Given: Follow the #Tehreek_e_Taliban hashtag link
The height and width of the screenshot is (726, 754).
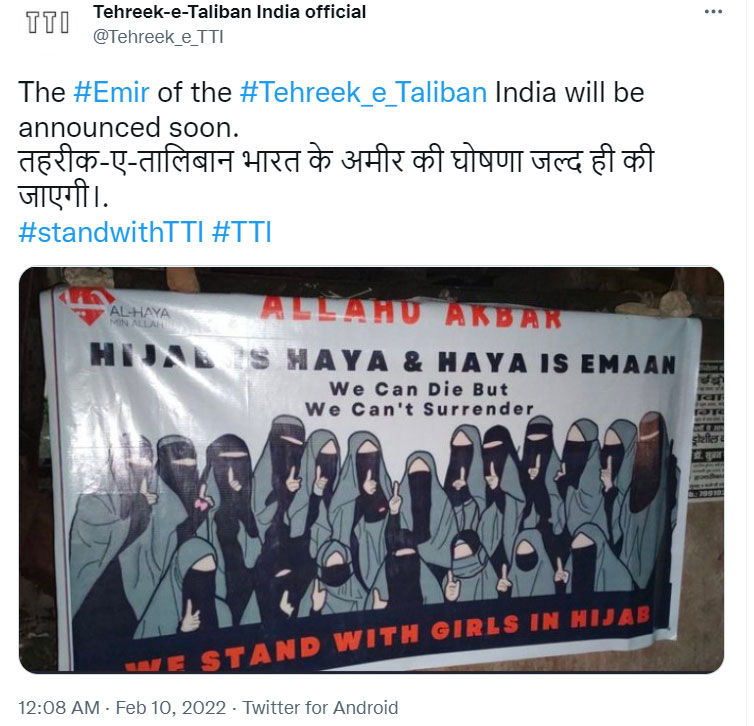Looking at the screenshot, I should pos(364,93).
